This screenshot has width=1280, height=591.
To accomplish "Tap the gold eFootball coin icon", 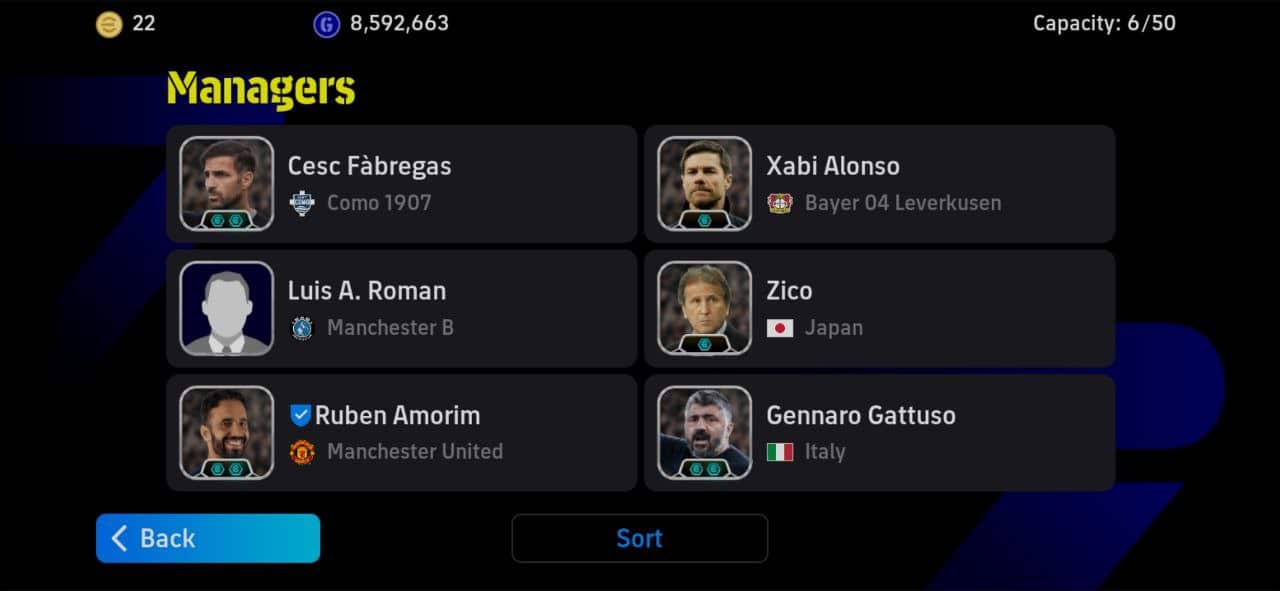I will point(109,24).
